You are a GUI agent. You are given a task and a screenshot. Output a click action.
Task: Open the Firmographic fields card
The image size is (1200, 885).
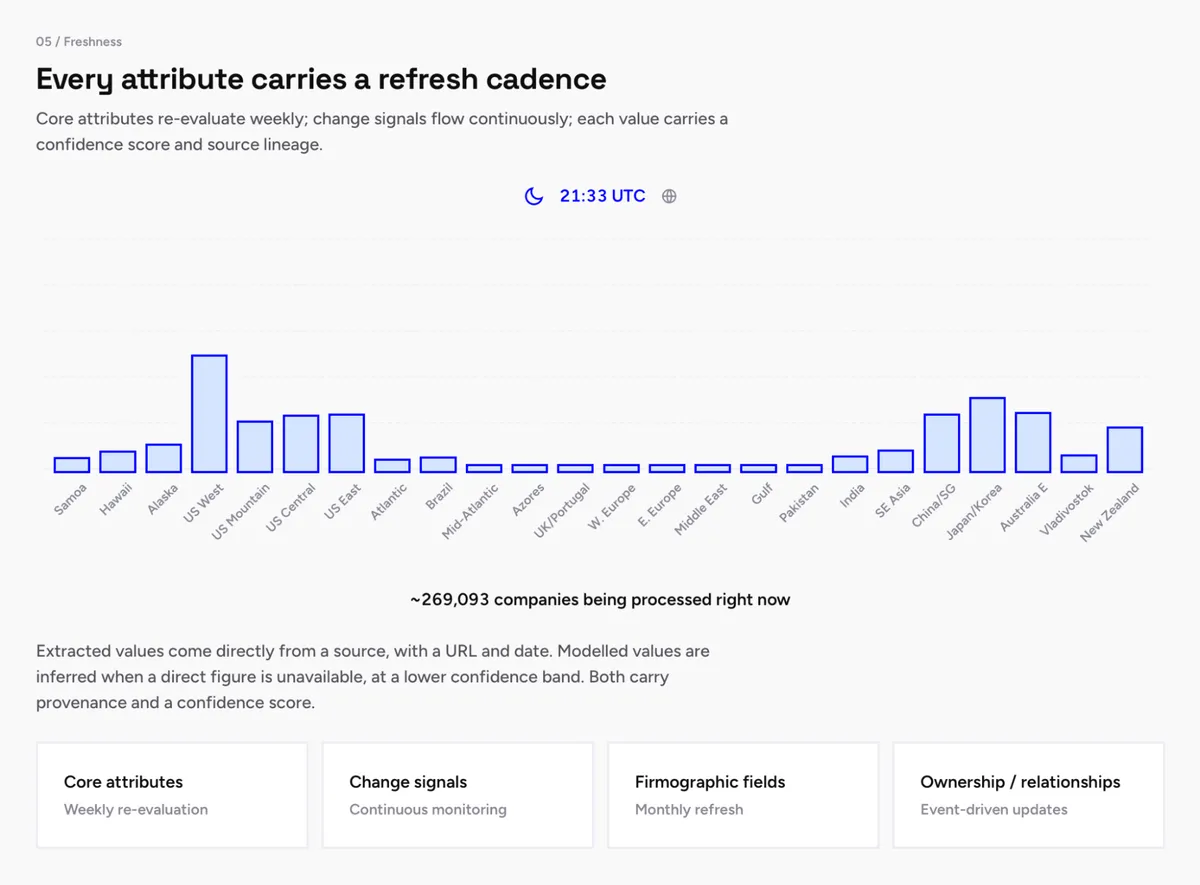(743, 795)
